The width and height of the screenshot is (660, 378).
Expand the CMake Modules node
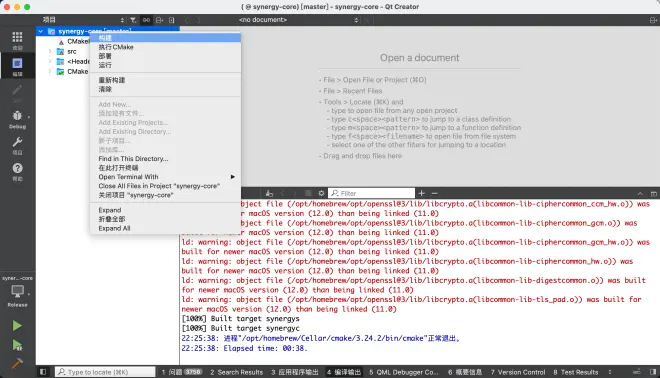coord(50,72)
